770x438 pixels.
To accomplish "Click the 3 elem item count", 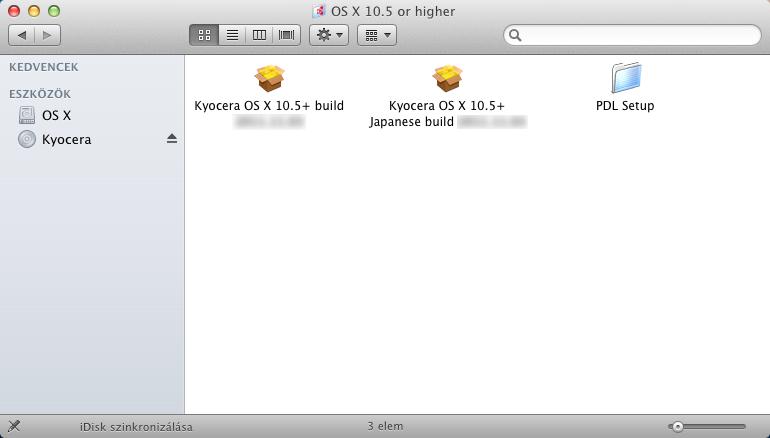I will pyautogui.click(x=385, y=426).
